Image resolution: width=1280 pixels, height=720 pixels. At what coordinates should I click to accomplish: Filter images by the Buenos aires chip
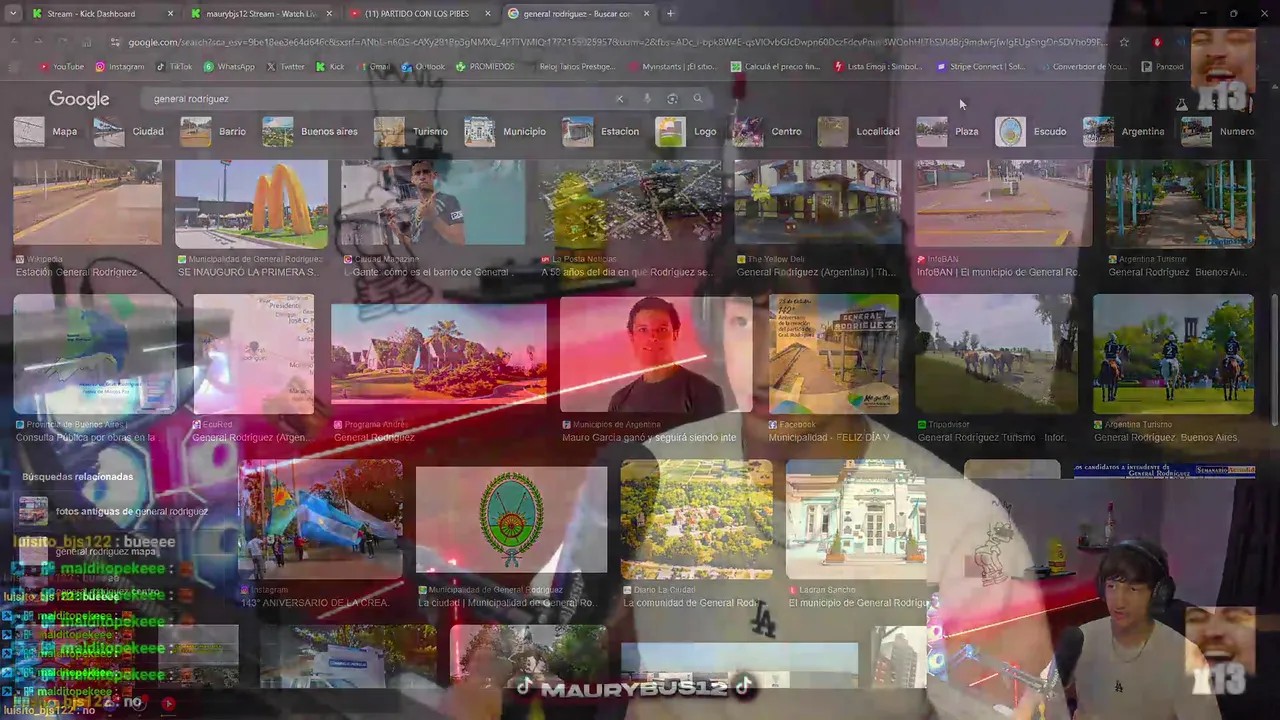[310, 131]
